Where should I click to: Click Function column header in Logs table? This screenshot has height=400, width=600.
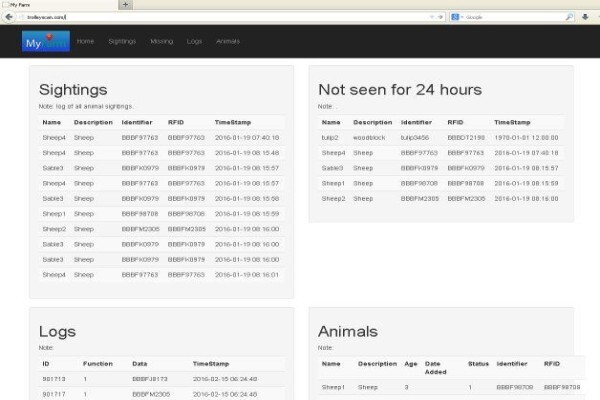pos(98,364)
